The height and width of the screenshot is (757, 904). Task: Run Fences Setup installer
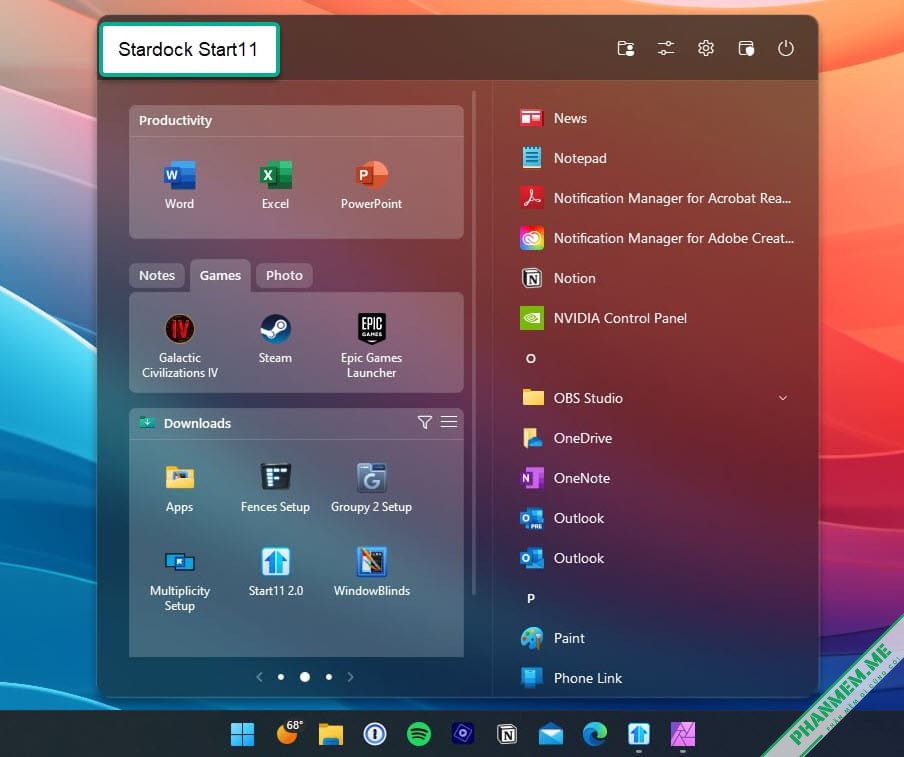[x=275, y=488]
